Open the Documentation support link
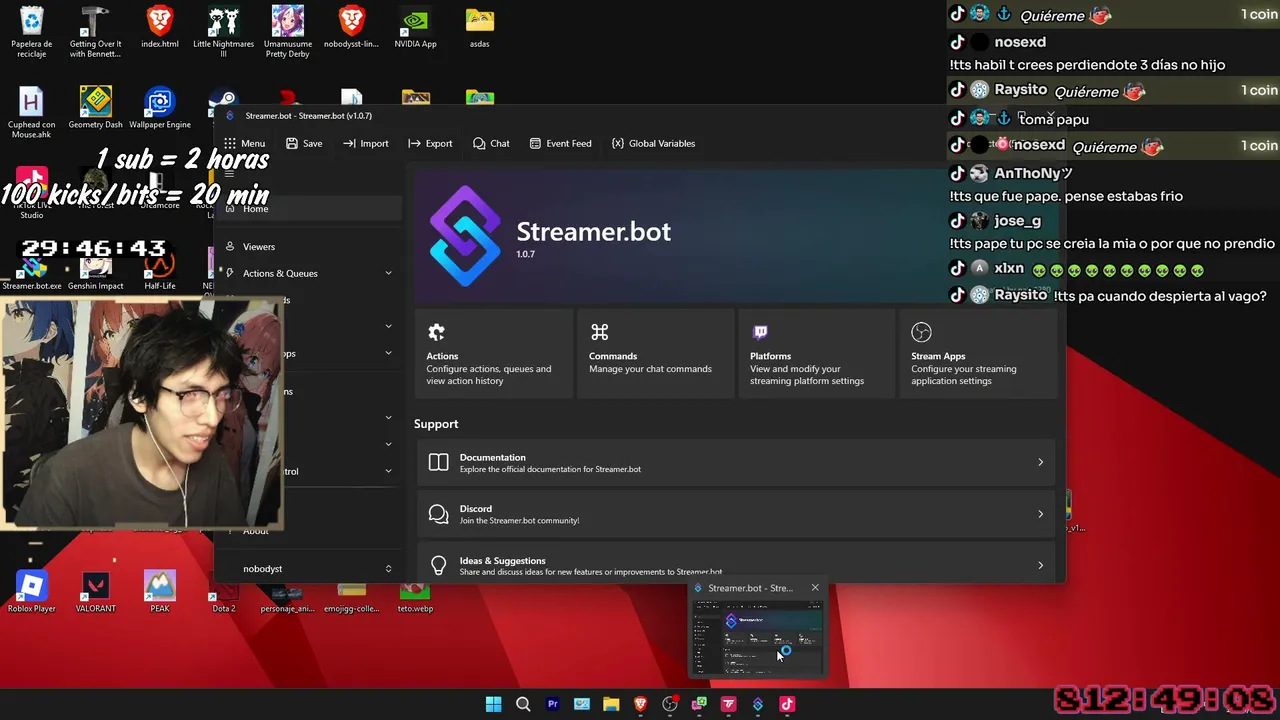Image resolution: width=1280 pixels, height=720 pixels. [736, 462]
